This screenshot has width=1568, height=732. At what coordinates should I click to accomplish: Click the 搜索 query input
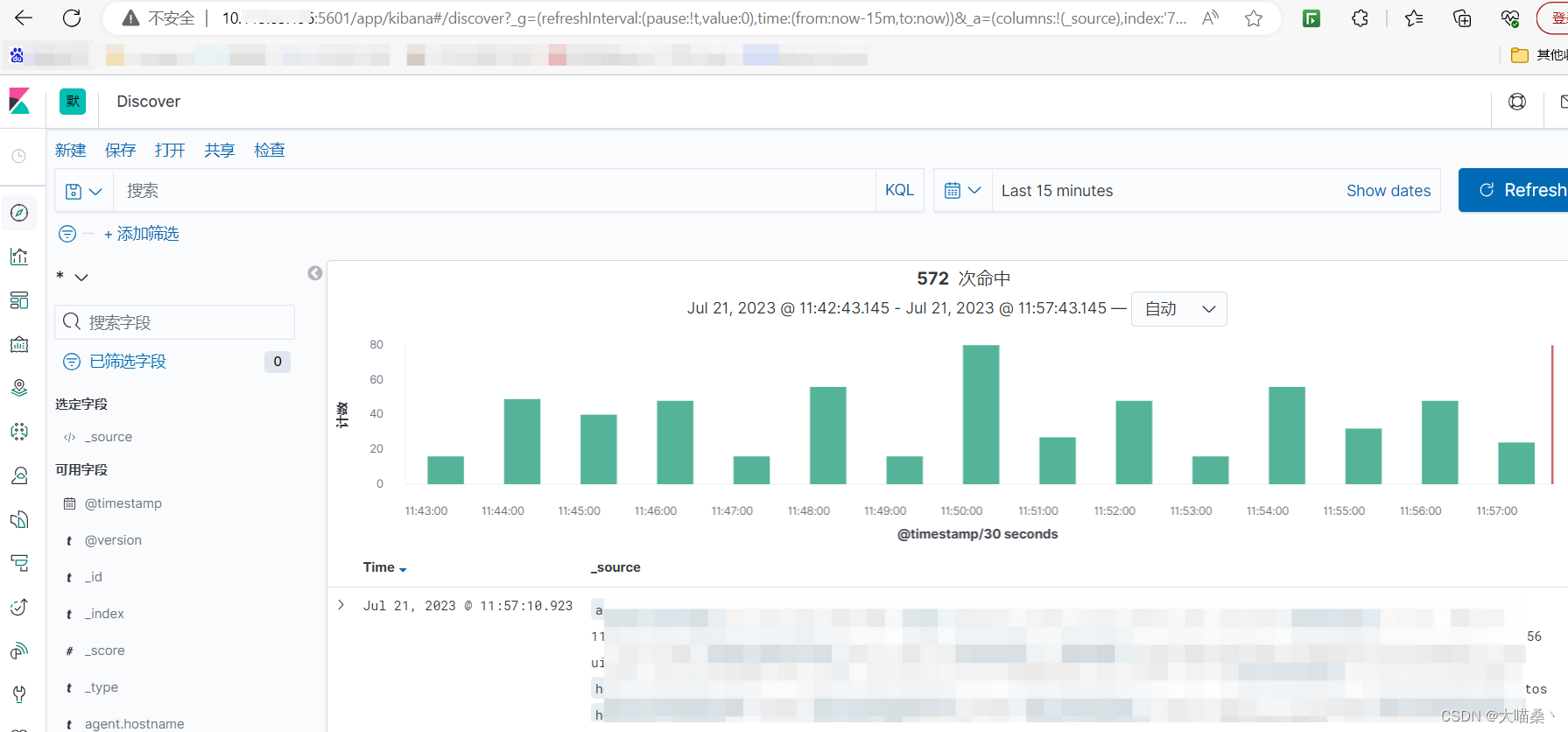coord(495,191)
